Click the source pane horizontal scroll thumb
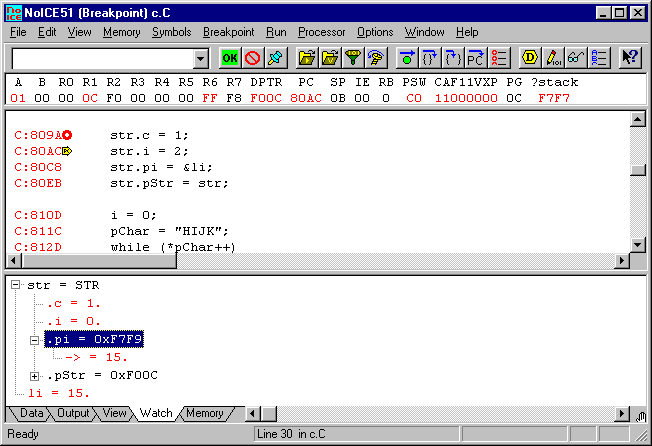 pos(99,261)
